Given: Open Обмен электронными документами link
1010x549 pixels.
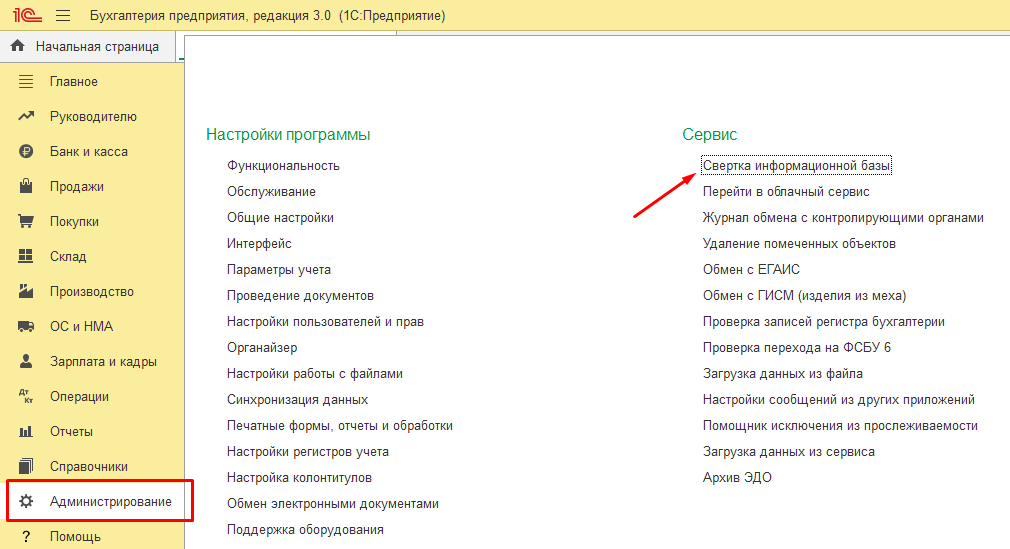Looking at the screenshot, I should (x=333, y=504).
